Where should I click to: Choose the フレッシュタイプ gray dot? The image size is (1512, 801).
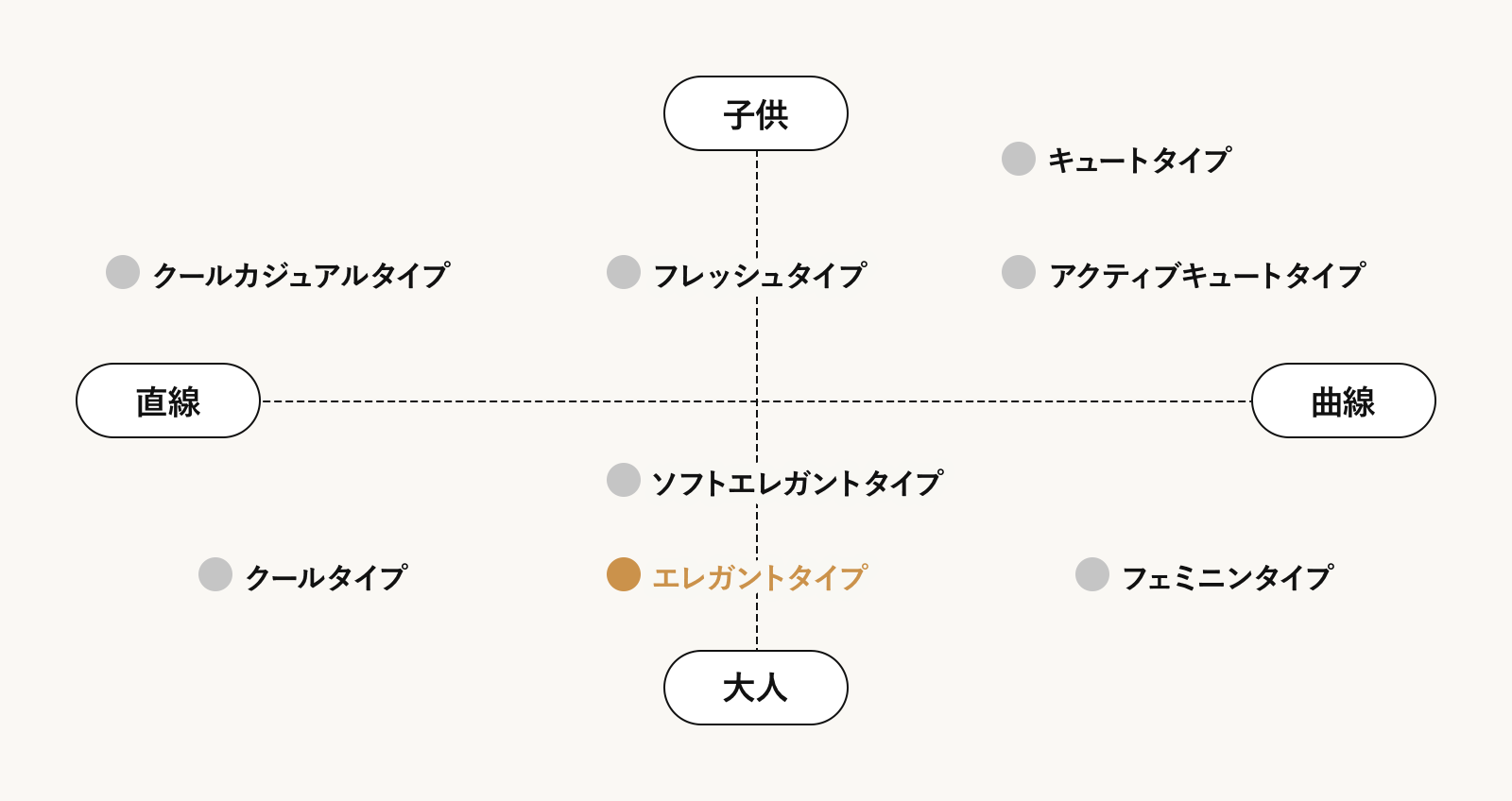click(x=624, y=272)
